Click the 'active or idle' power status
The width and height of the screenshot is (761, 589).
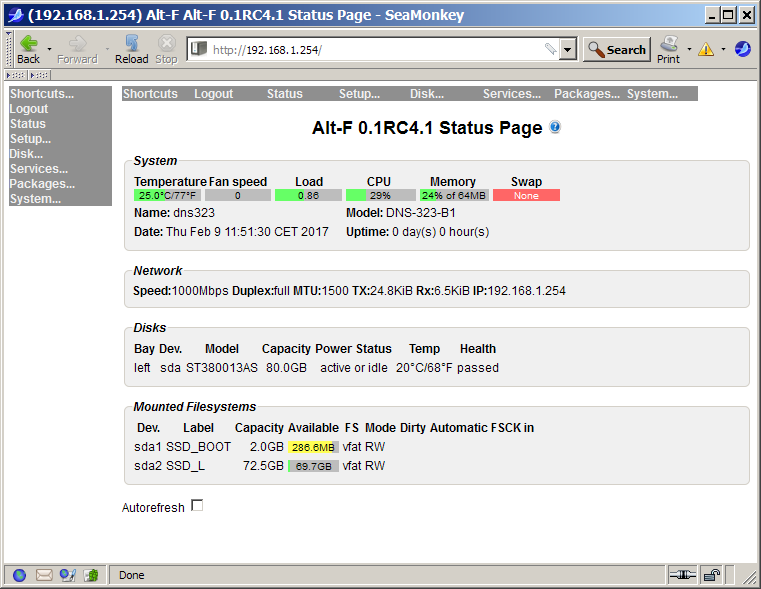pyautogui.click(x=354, y=368)
